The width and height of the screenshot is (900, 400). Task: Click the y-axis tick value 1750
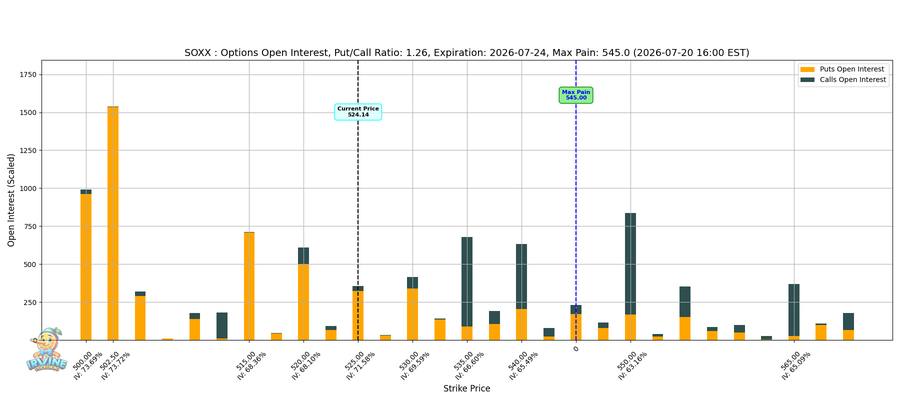[x=27, y=75]
